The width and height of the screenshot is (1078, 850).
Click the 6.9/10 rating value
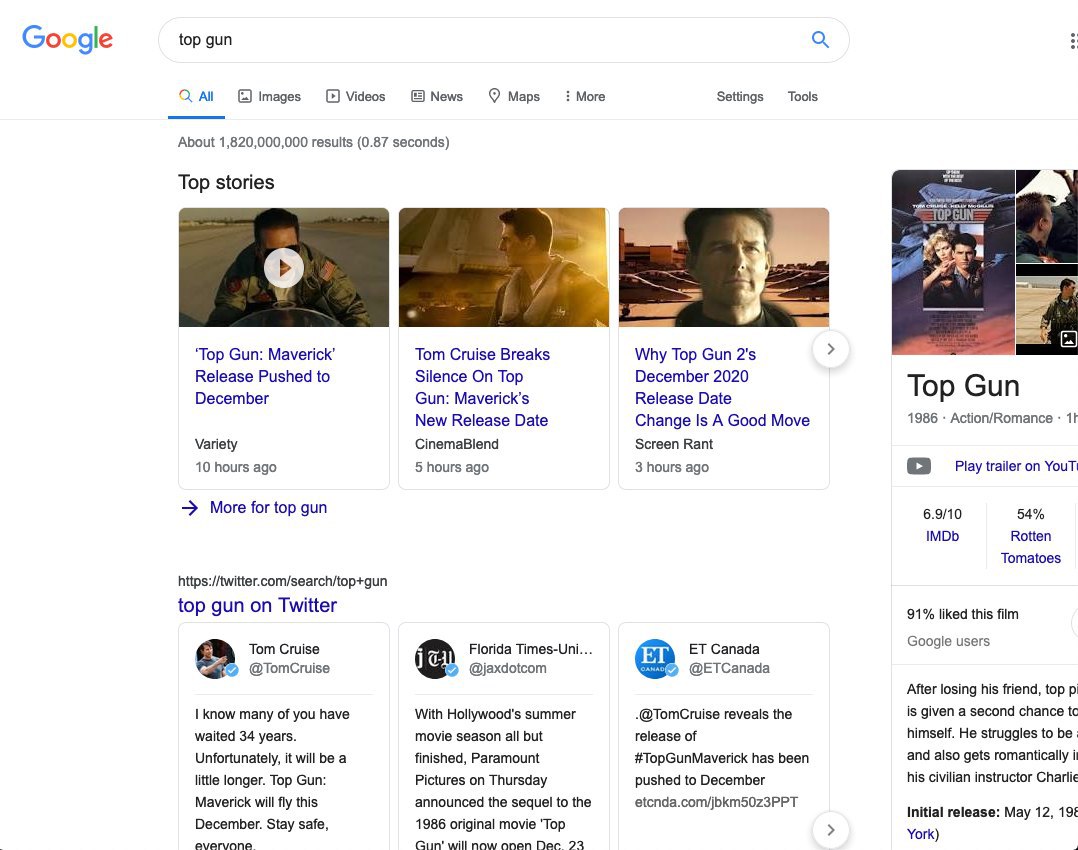click(x=942, y=514)
